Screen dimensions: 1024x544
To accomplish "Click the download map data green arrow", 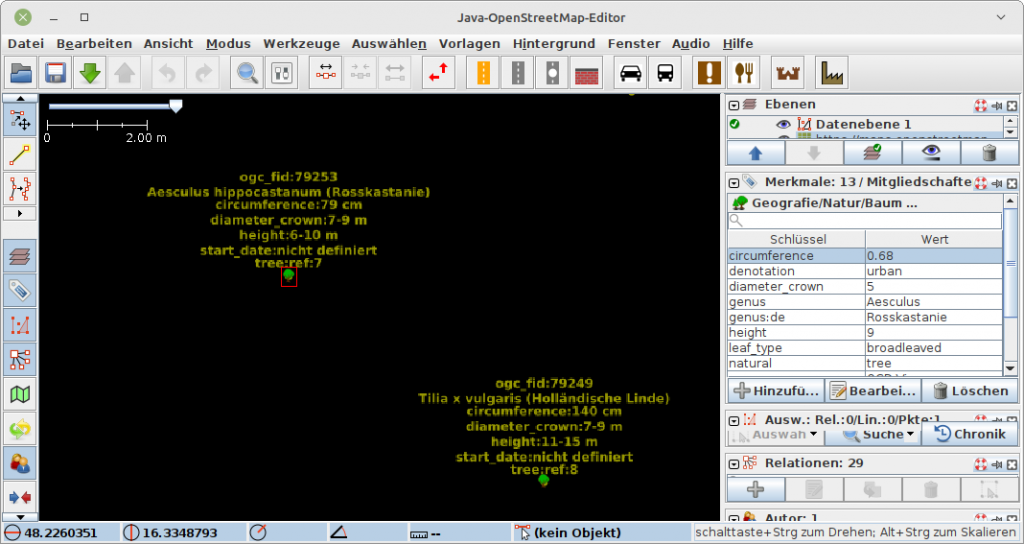I will coord(90,73).
